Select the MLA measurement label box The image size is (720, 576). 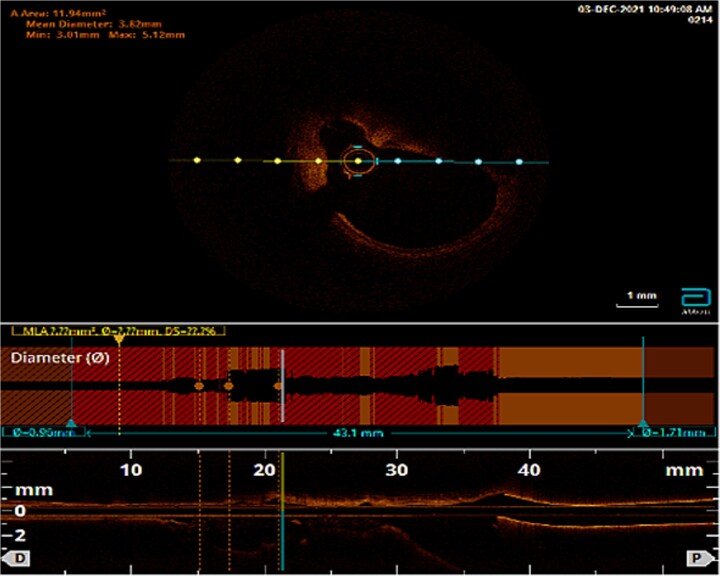point(119,329)
